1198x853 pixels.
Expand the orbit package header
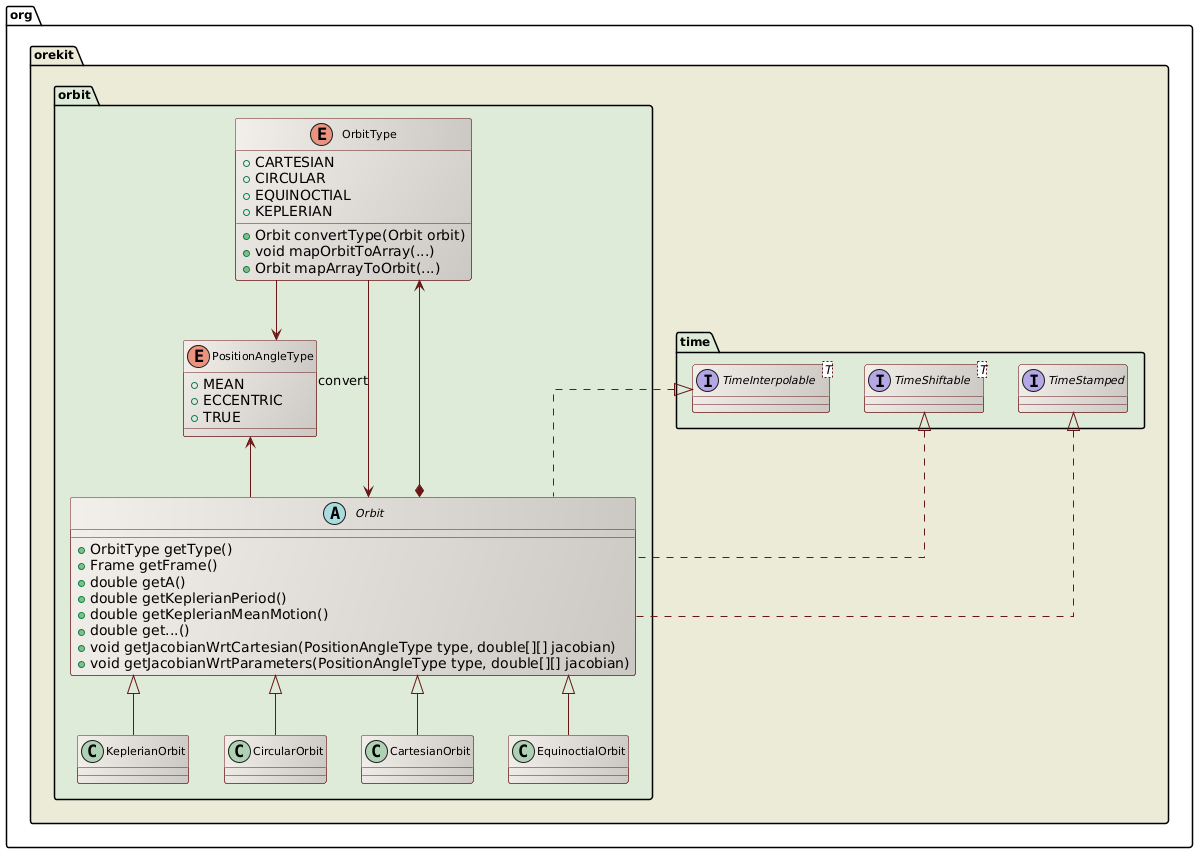[x=74, y=95]
